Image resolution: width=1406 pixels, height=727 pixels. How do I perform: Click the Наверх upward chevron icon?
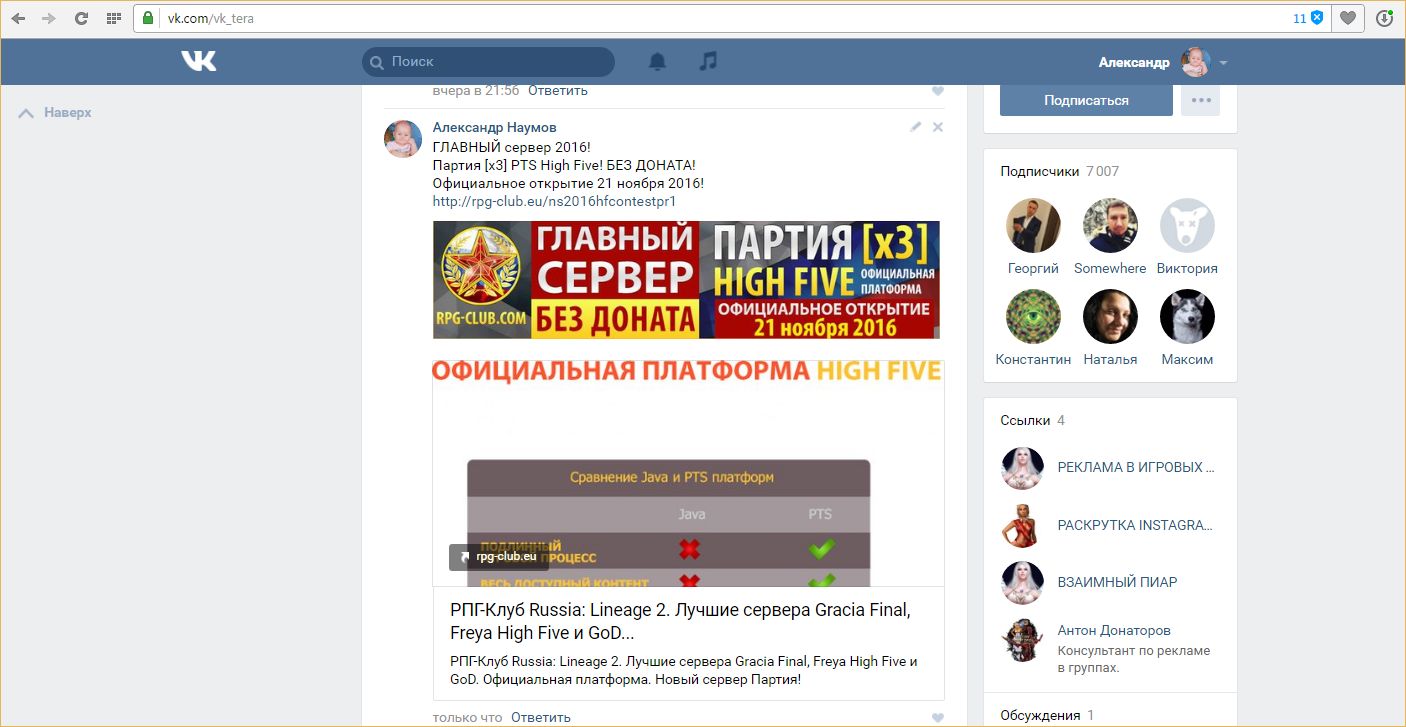[26, 113]
